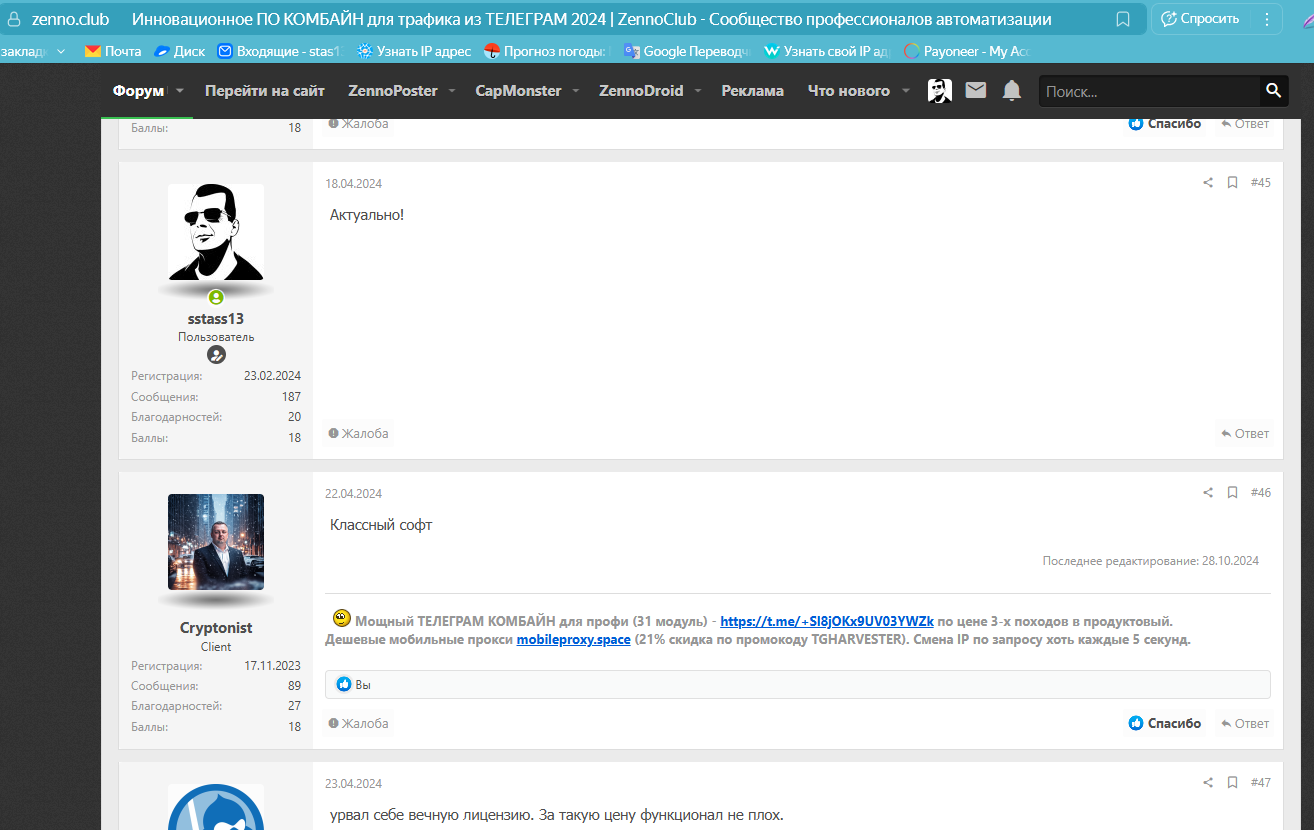This screenshot has width=1314, height=830.
Task: Click the online status icon under sstass13's avatar
Action: pos(216,297)
